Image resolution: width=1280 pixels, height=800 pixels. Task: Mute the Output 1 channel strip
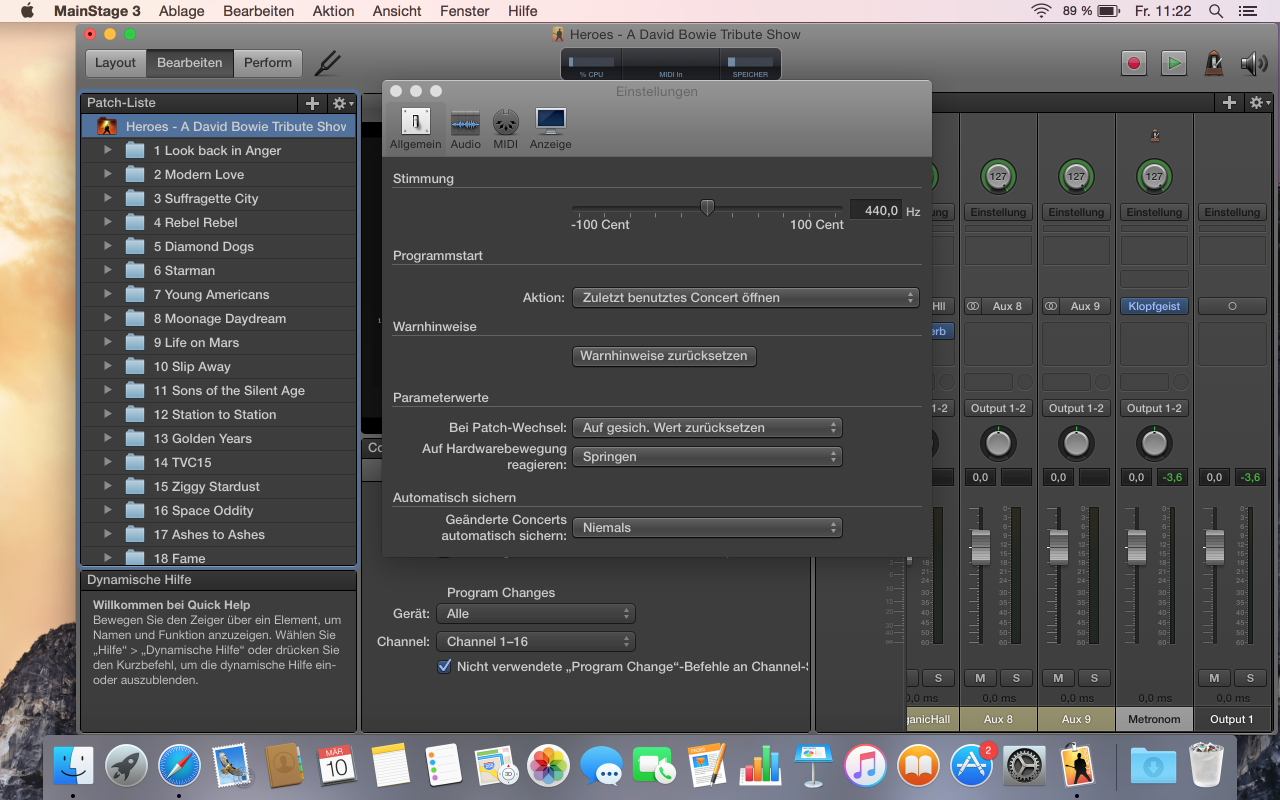click(1214, 678)
